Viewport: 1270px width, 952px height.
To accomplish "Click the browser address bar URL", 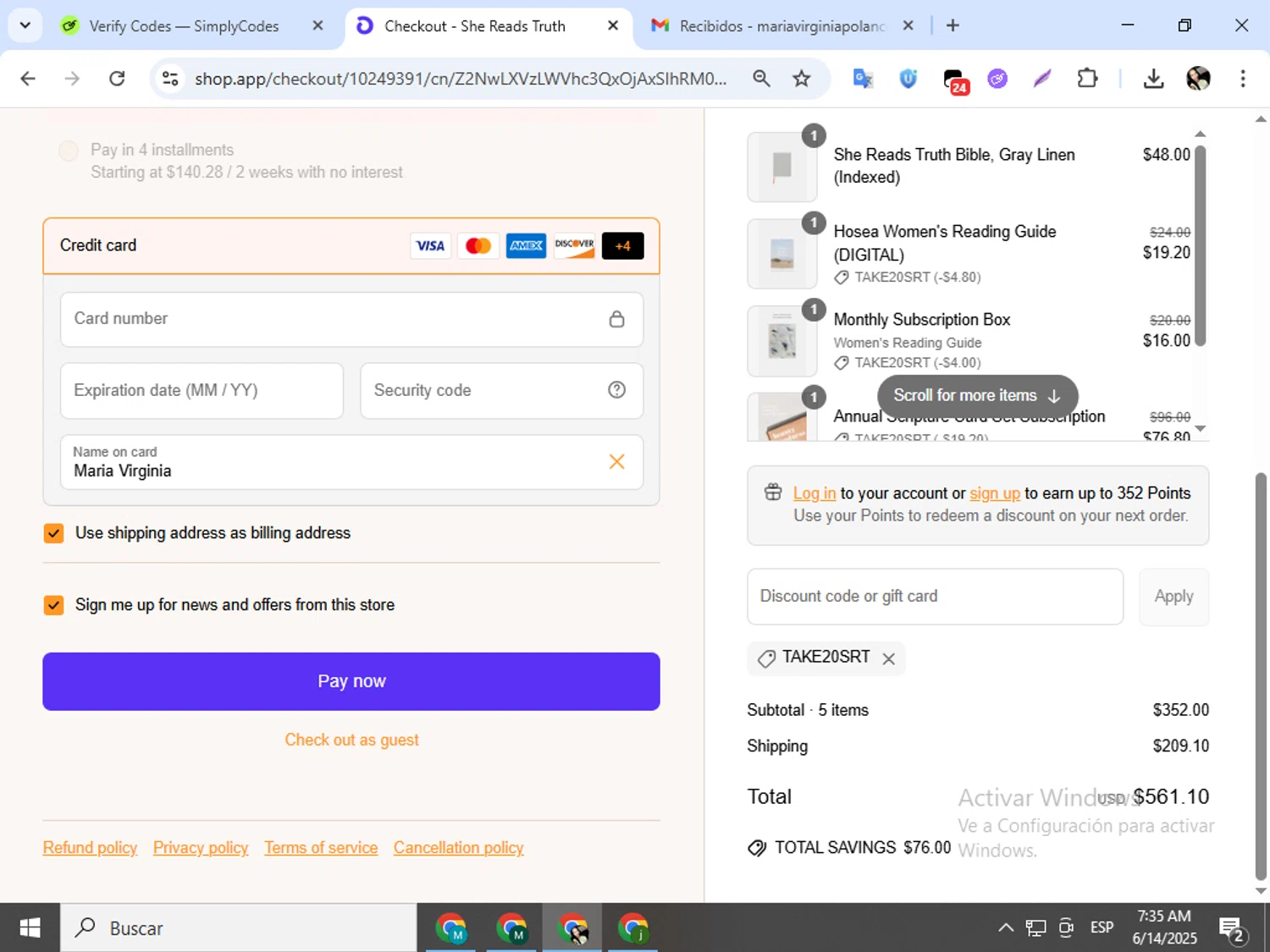I will 461,79.
